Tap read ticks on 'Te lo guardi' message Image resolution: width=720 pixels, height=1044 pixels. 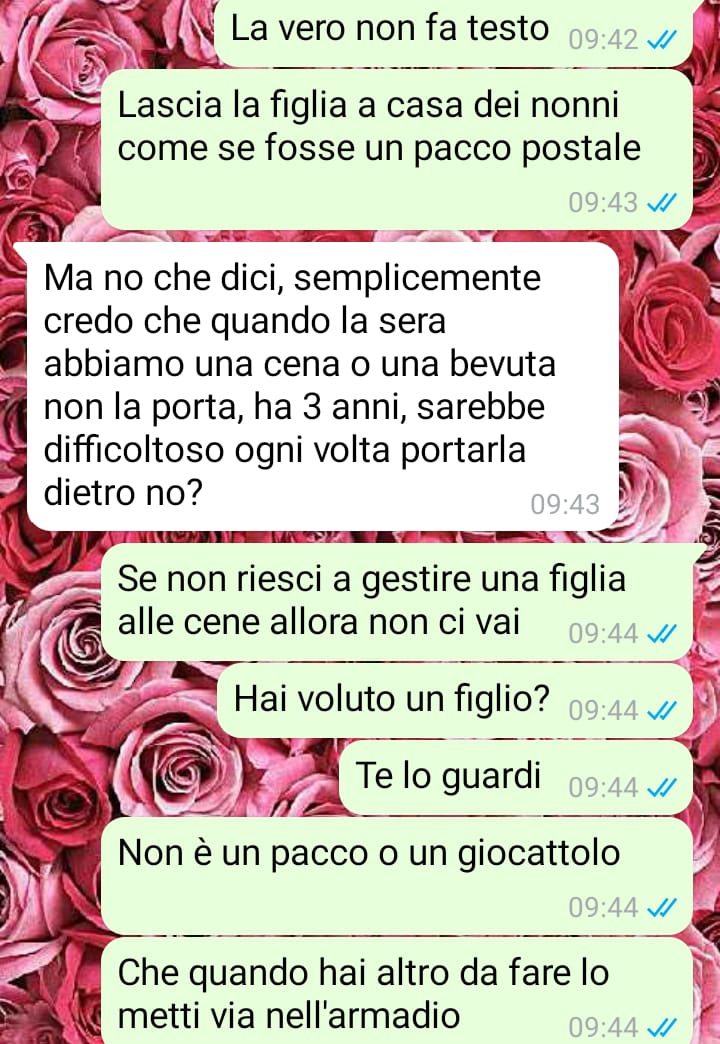point(661,788)
